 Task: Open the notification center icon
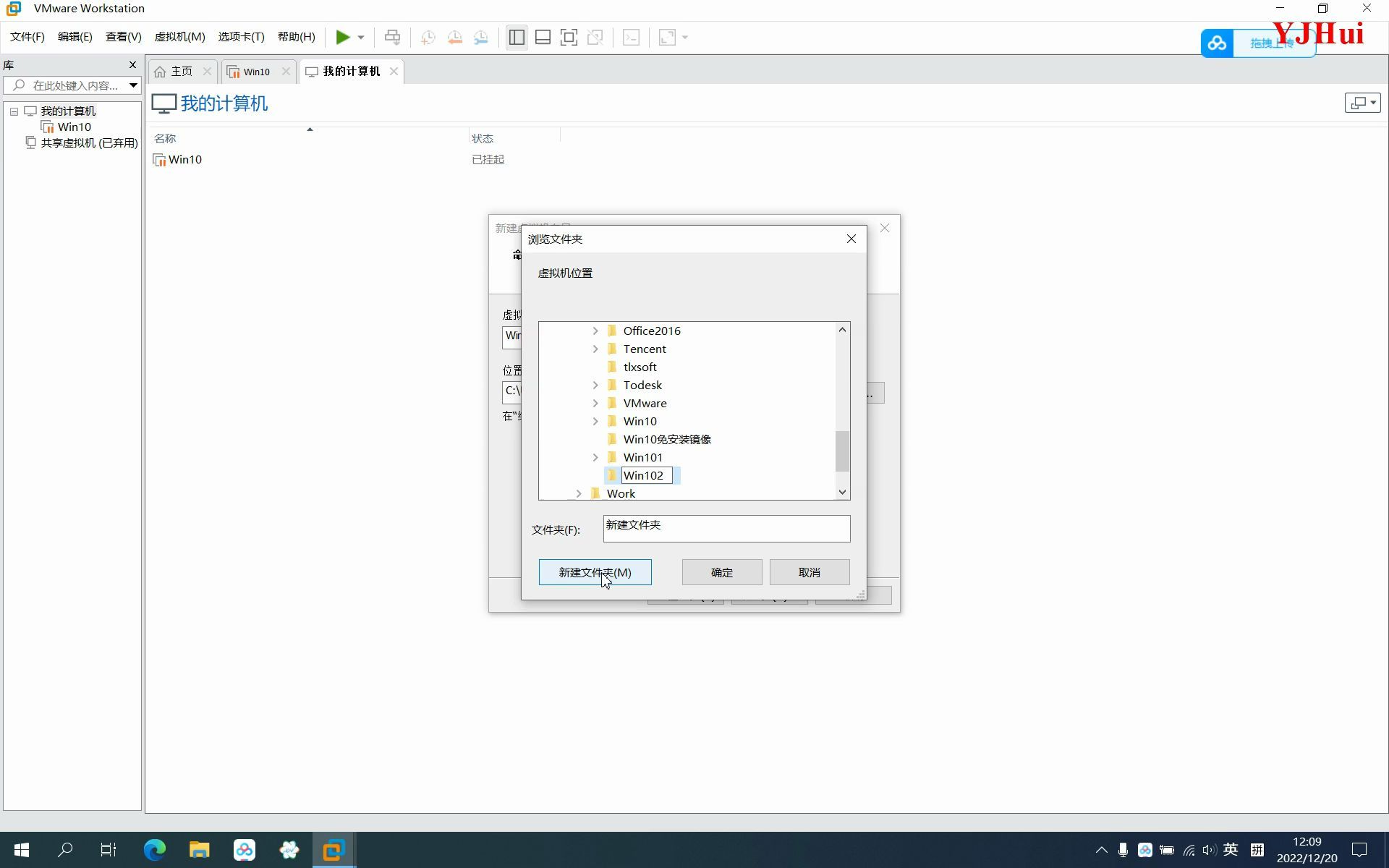coord(1359,850)
